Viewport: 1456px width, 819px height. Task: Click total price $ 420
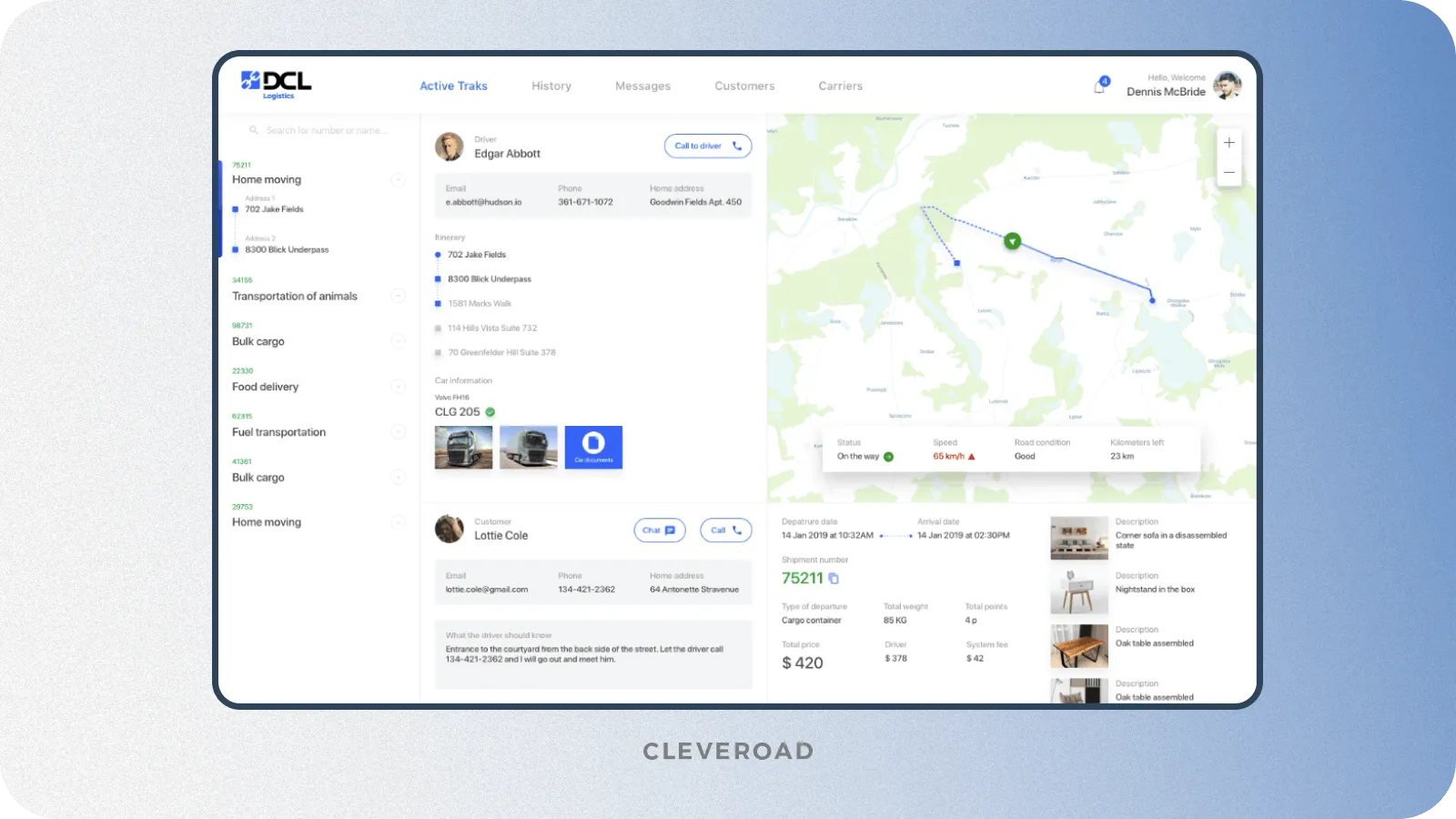click(x=803, y=663)
